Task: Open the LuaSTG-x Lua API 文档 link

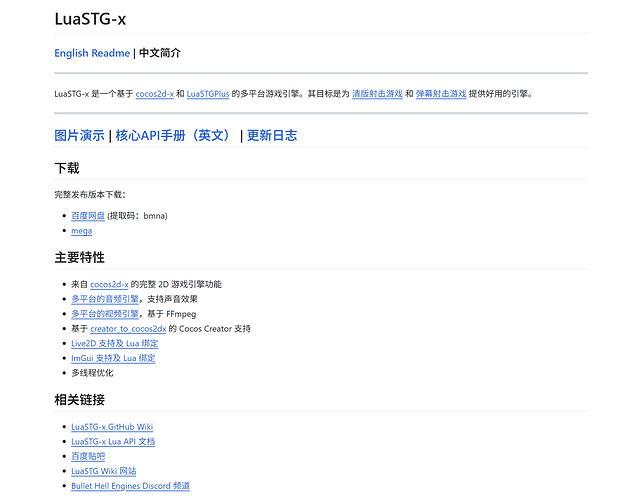Action: pos(113,442)
